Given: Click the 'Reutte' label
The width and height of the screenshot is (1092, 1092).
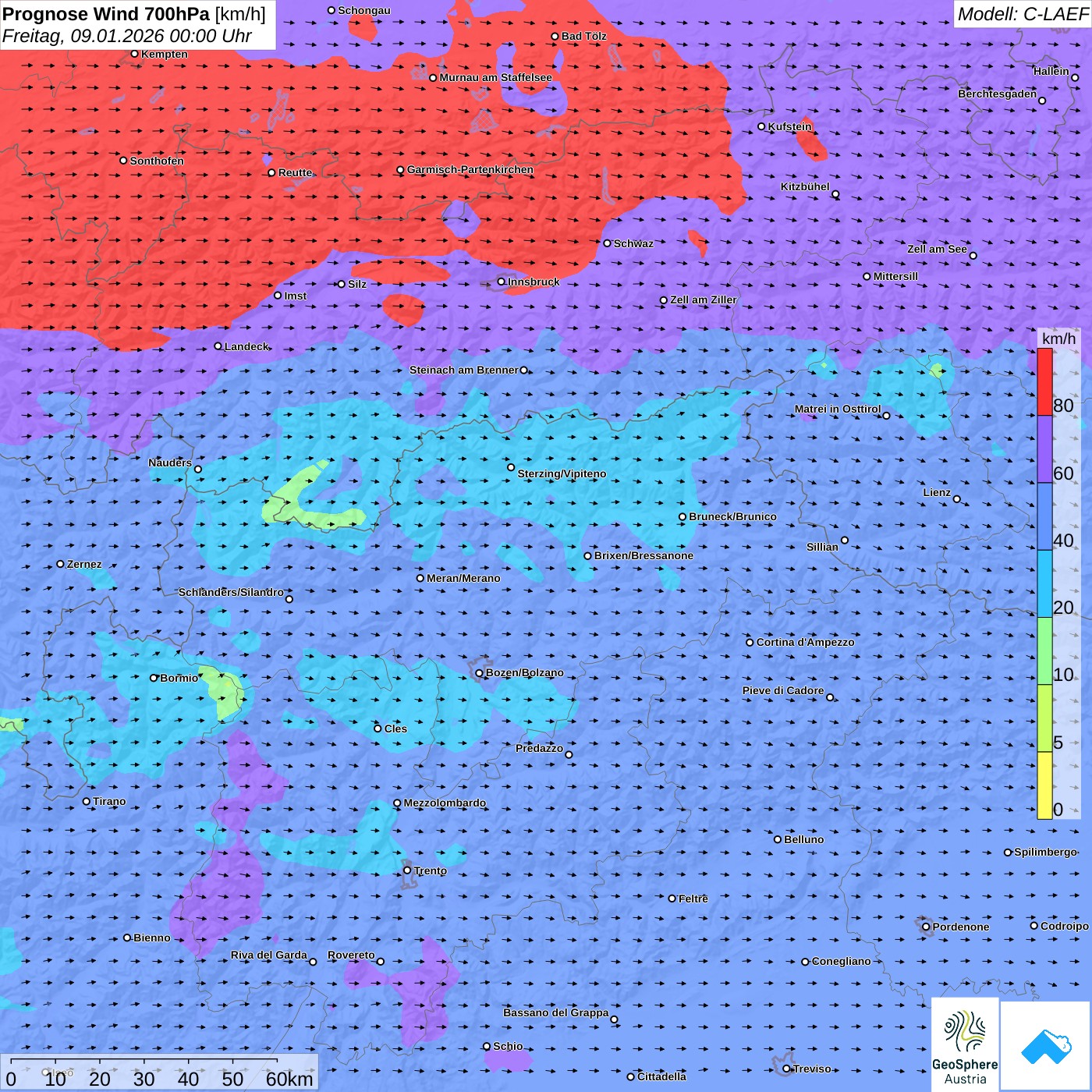Looking at the screenshot, I should (295, 172).
